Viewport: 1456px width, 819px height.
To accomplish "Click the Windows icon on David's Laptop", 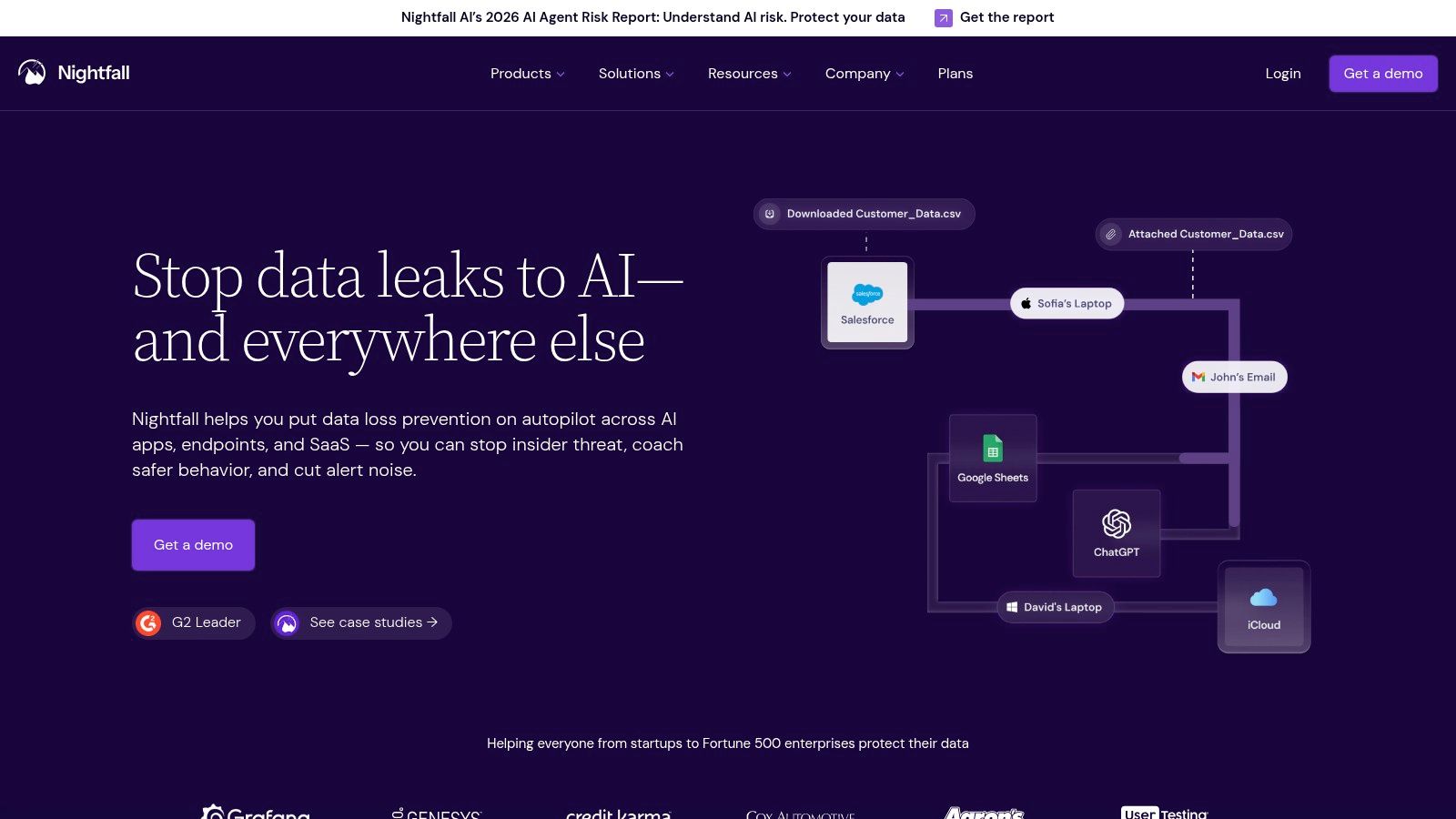I will tap(1012, 607).
